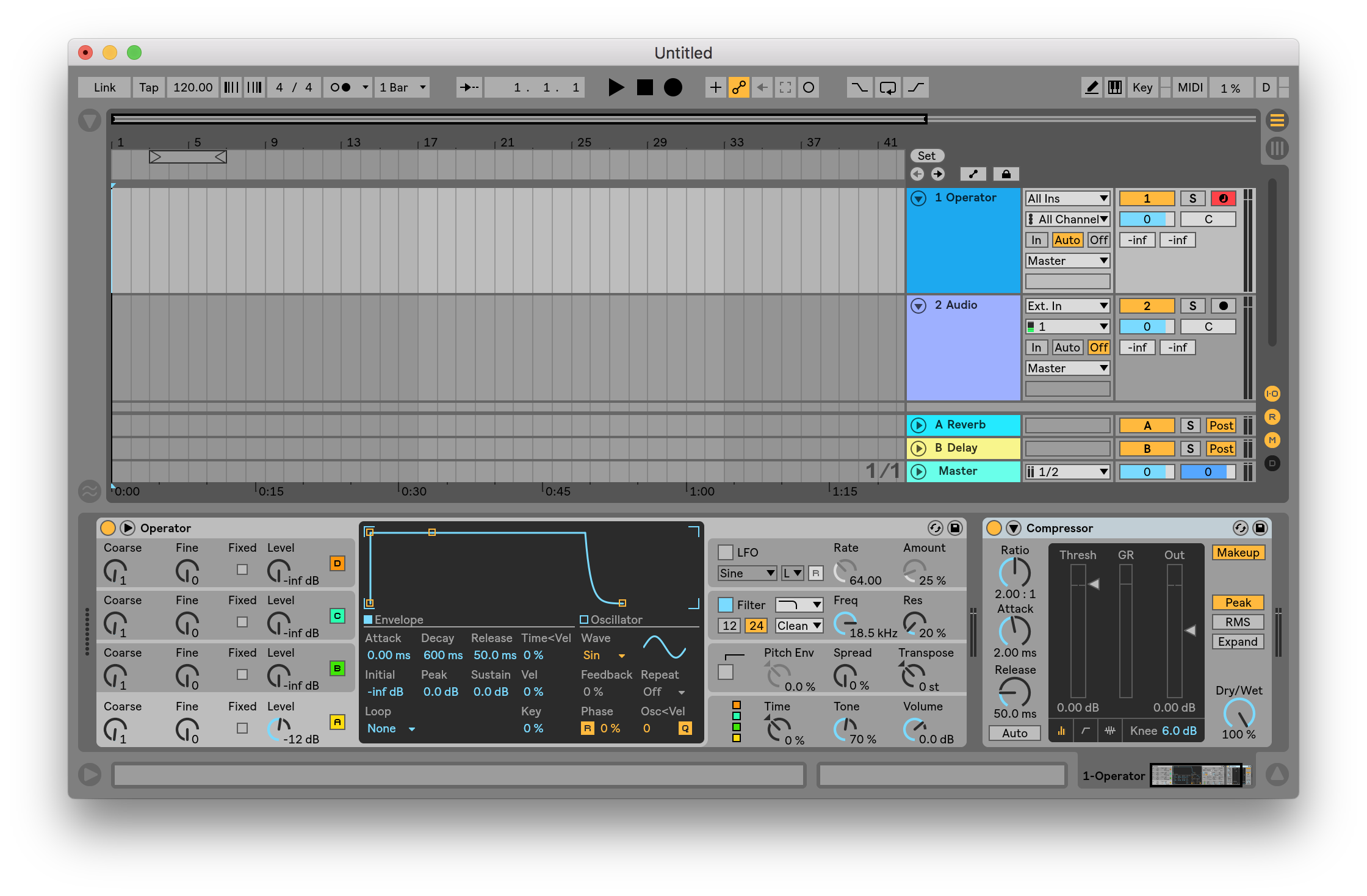Open the LFO Sine waveform dropdown
The height and width of the screenshot is (896, 1367).
coord(747,573)
